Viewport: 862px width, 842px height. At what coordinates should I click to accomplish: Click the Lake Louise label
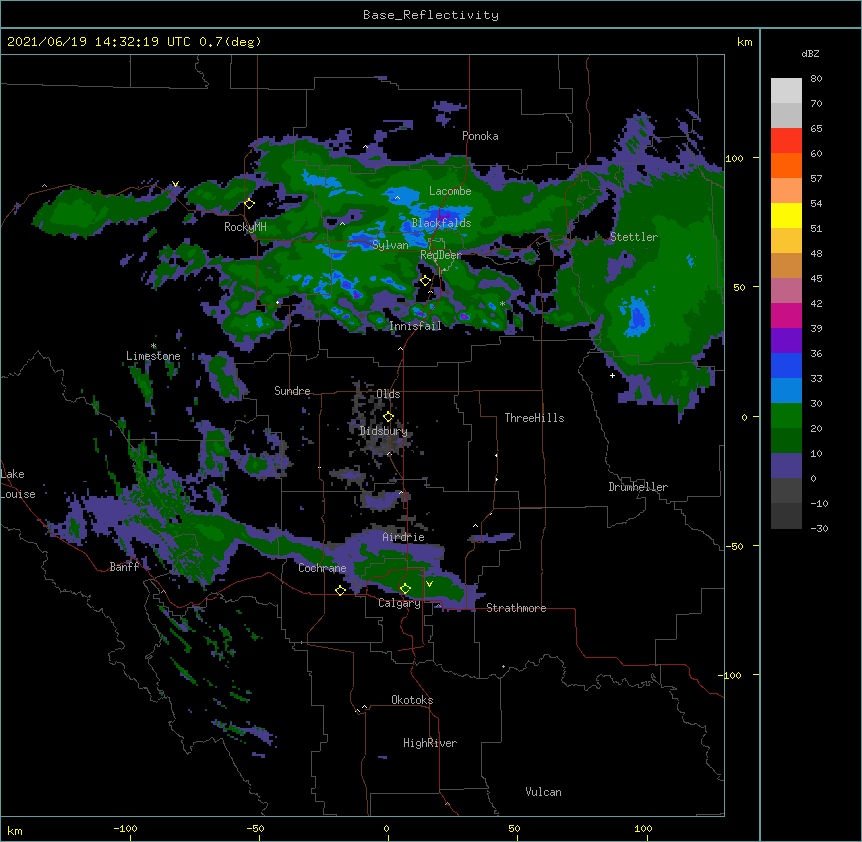16,484
